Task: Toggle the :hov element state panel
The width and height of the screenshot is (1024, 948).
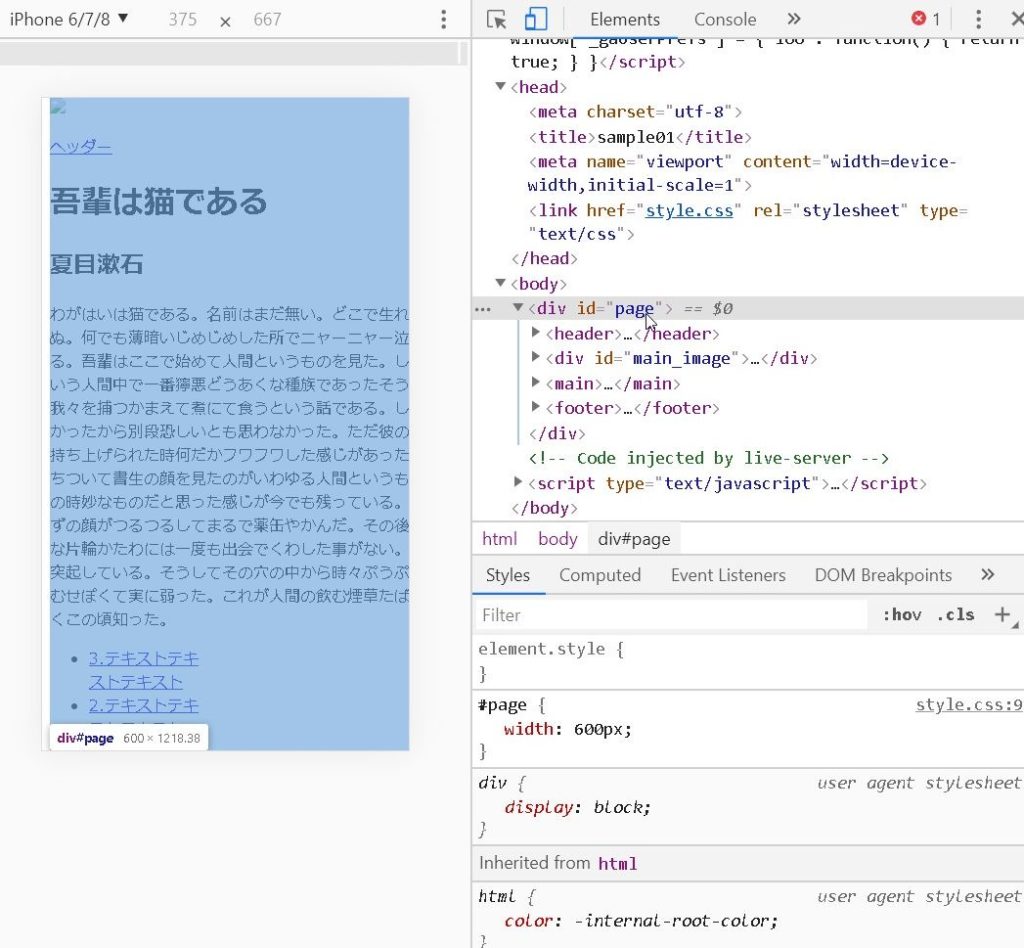Action: [901, 615]
